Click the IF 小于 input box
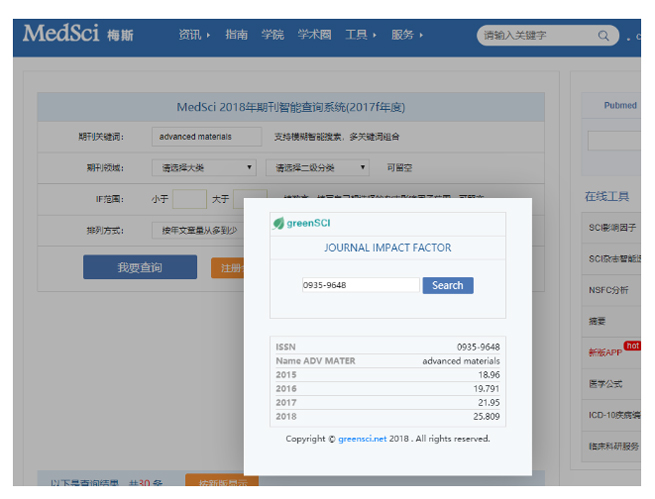Viewport: 655px width, 499px height. 189,199
